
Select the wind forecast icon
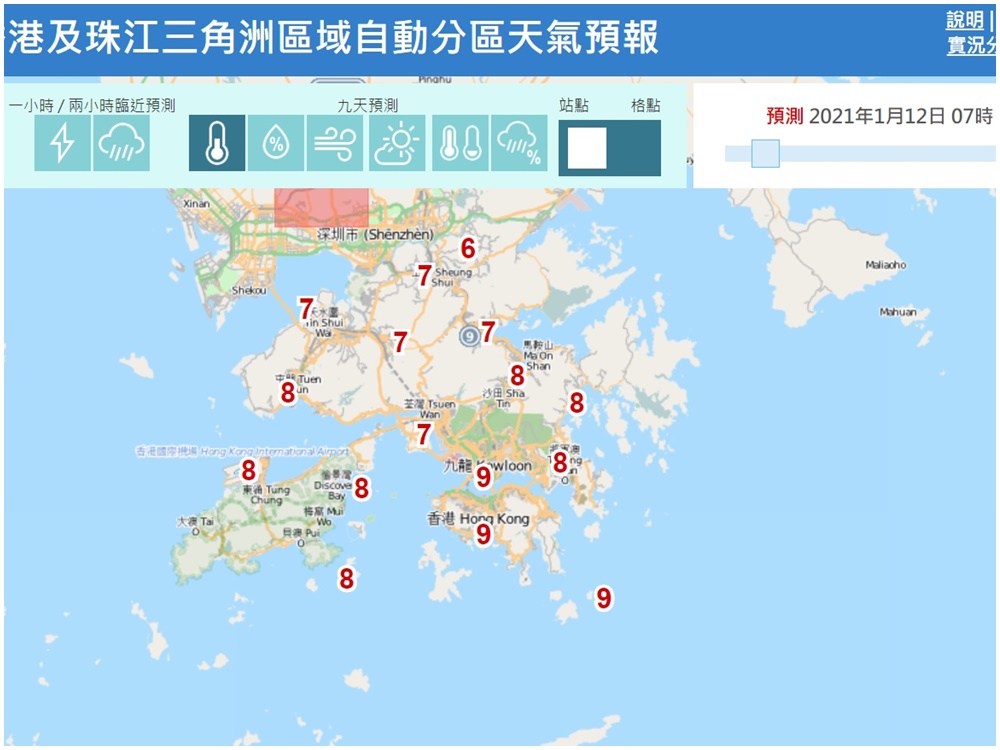pyautogui.click(x=334, y=143)
